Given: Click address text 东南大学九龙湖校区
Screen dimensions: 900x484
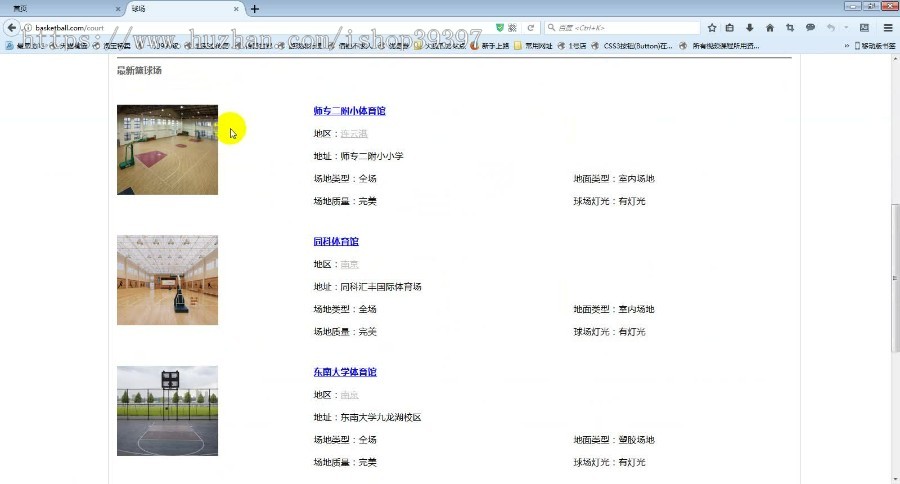Looking at the screenshot, I should tap(381, 417).
